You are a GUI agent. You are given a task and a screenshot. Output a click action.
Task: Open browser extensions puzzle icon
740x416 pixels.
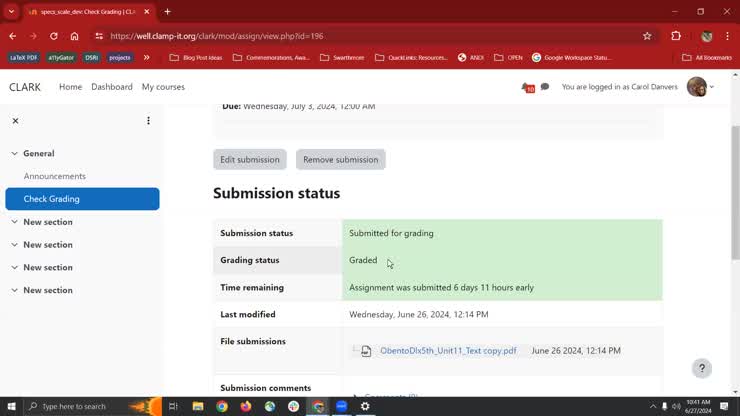coord(676,36)
